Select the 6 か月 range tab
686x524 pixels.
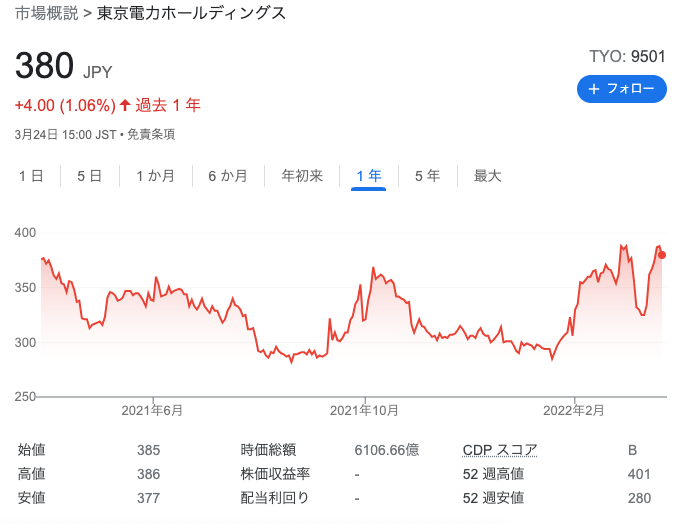pos(228,176)
